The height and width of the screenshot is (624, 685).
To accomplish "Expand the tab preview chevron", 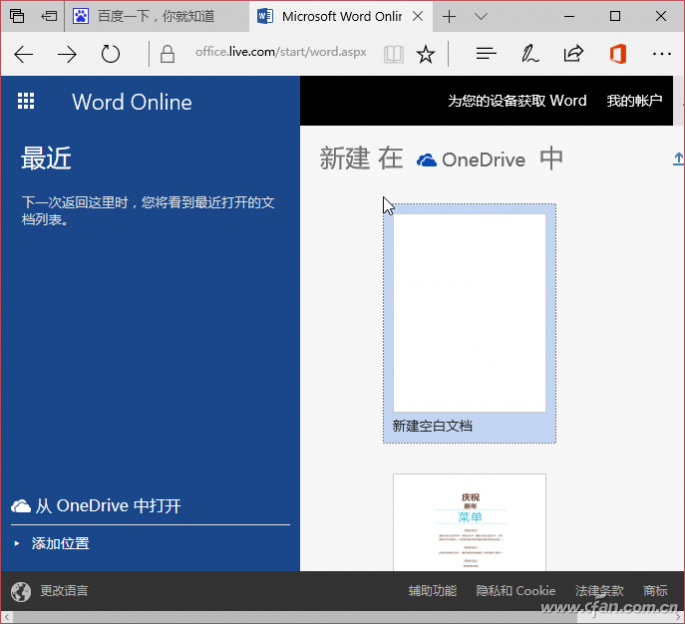I will (481, 17).
